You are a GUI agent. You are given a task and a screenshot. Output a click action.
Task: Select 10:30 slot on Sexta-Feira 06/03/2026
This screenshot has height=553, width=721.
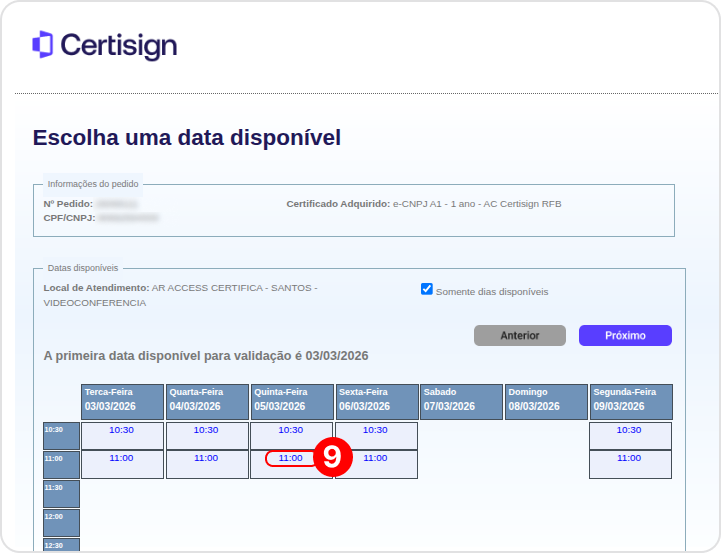375,430
